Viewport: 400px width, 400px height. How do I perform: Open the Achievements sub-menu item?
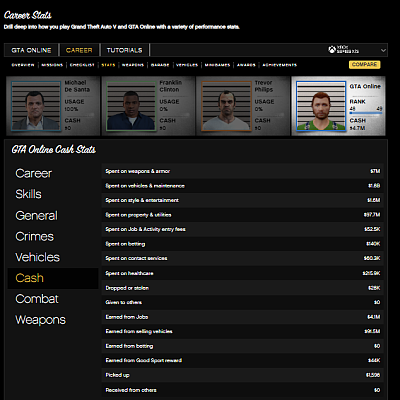click(279, 65)
